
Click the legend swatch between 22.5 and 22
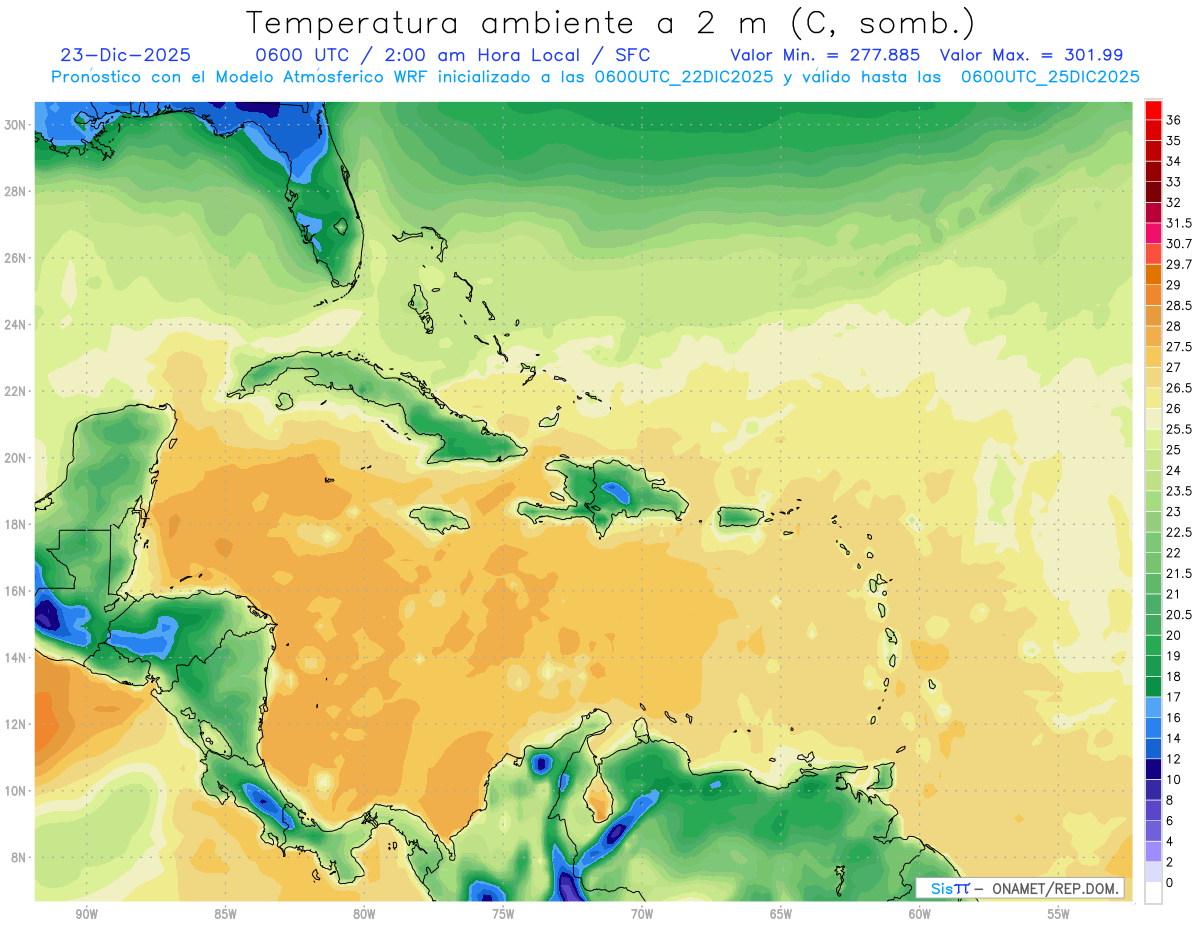click(x=1153, y=543)
